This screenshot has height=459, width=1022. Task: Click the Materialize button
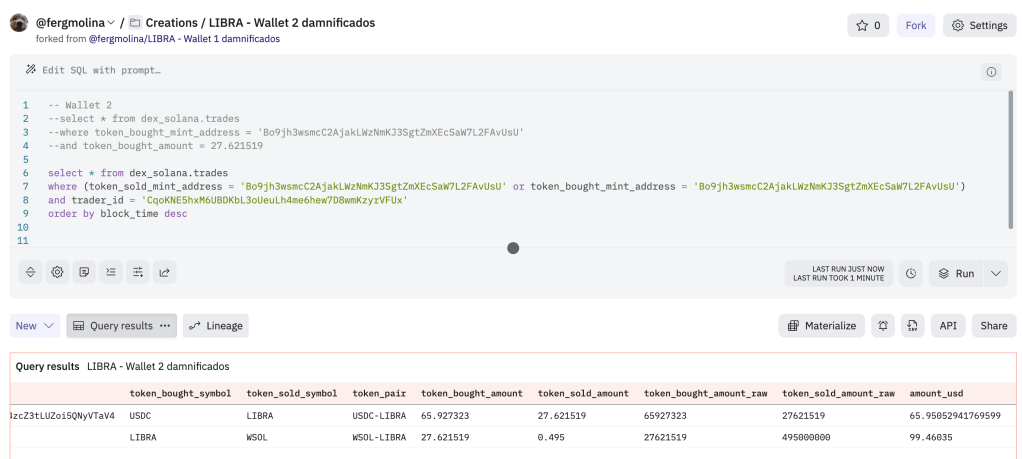[x=822, y=325]
